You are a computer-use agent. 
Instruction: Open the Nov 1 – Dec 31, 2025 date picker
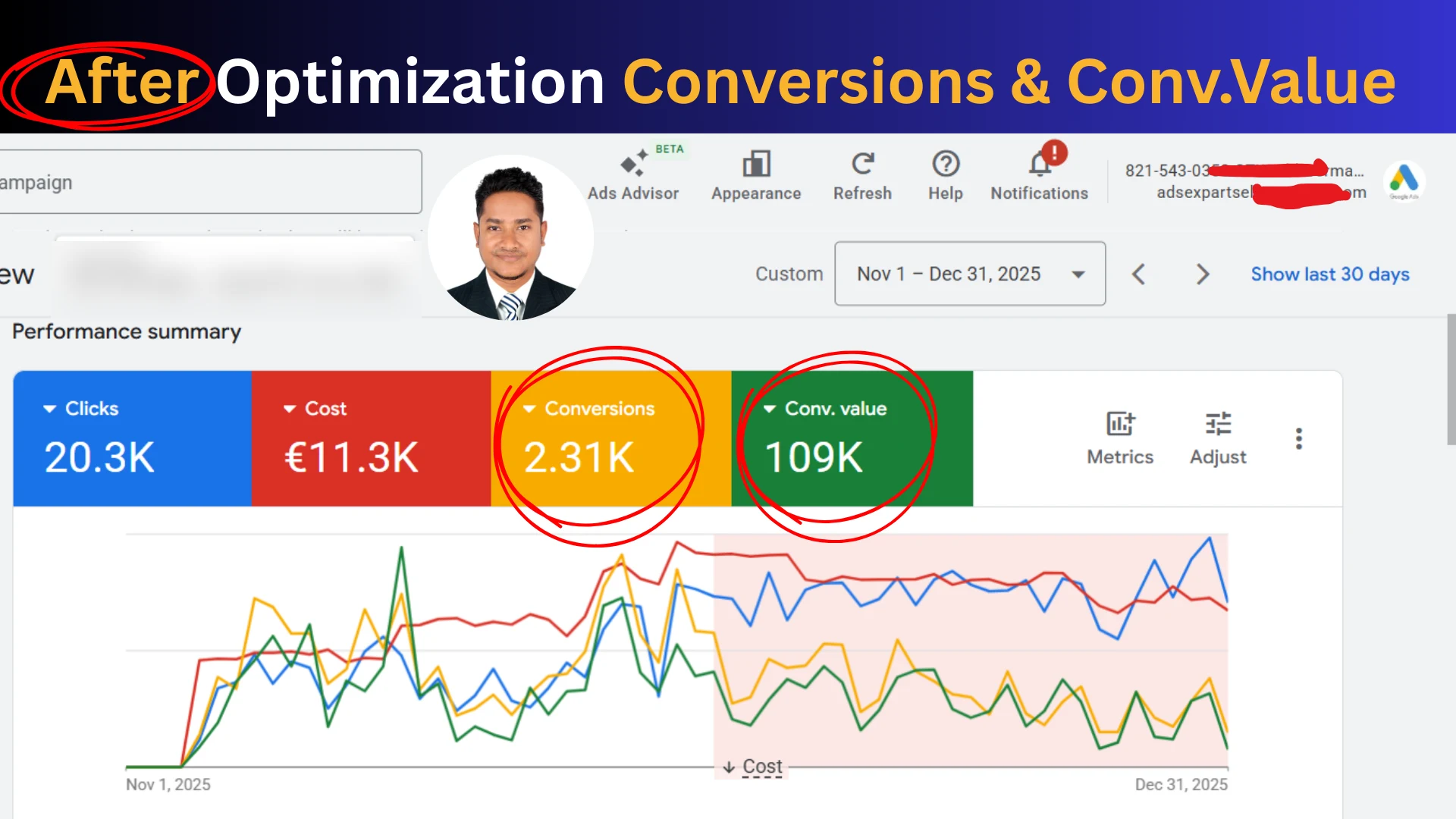coord(970,274)
